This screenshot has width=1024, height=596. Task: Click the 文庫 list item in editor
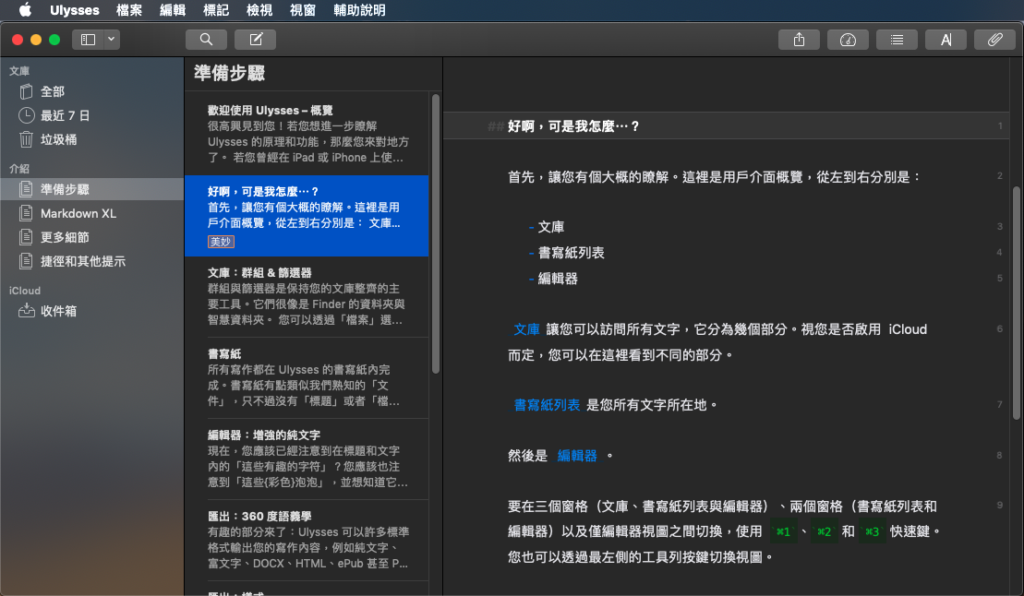pyautogui.click(x=551, y=227)
